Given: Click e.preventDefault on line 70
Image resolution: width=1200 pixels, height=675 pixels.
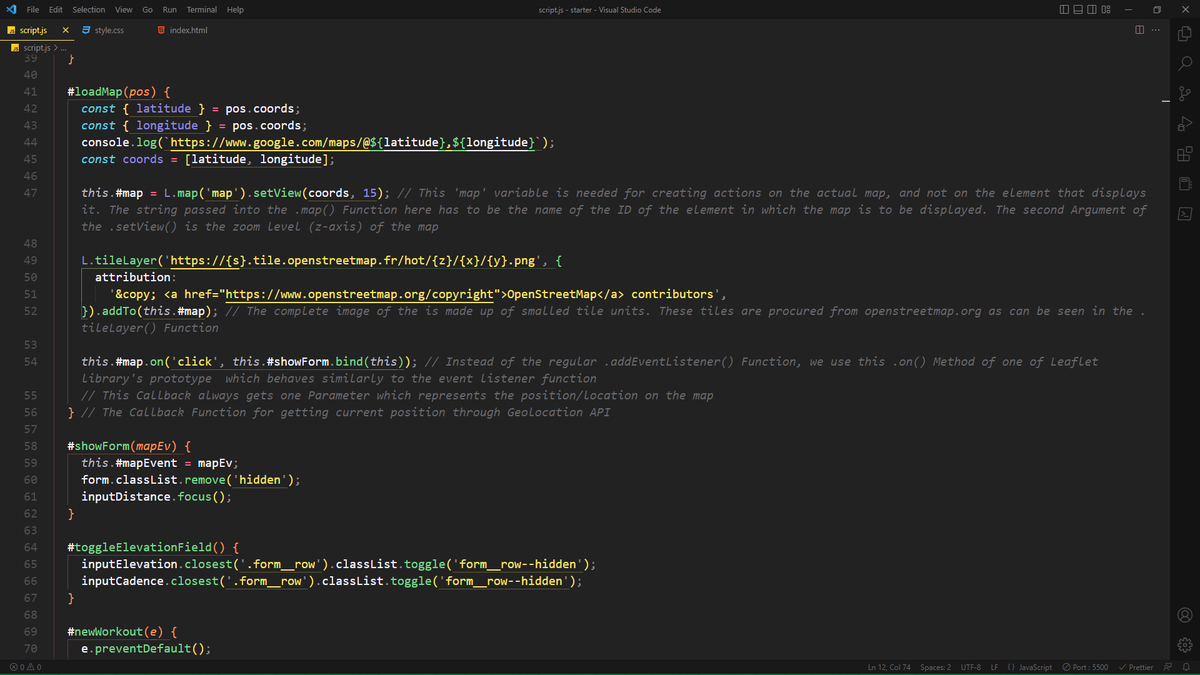Looking at the screenshot, I should pyautogui.click(x=136, y=649).
